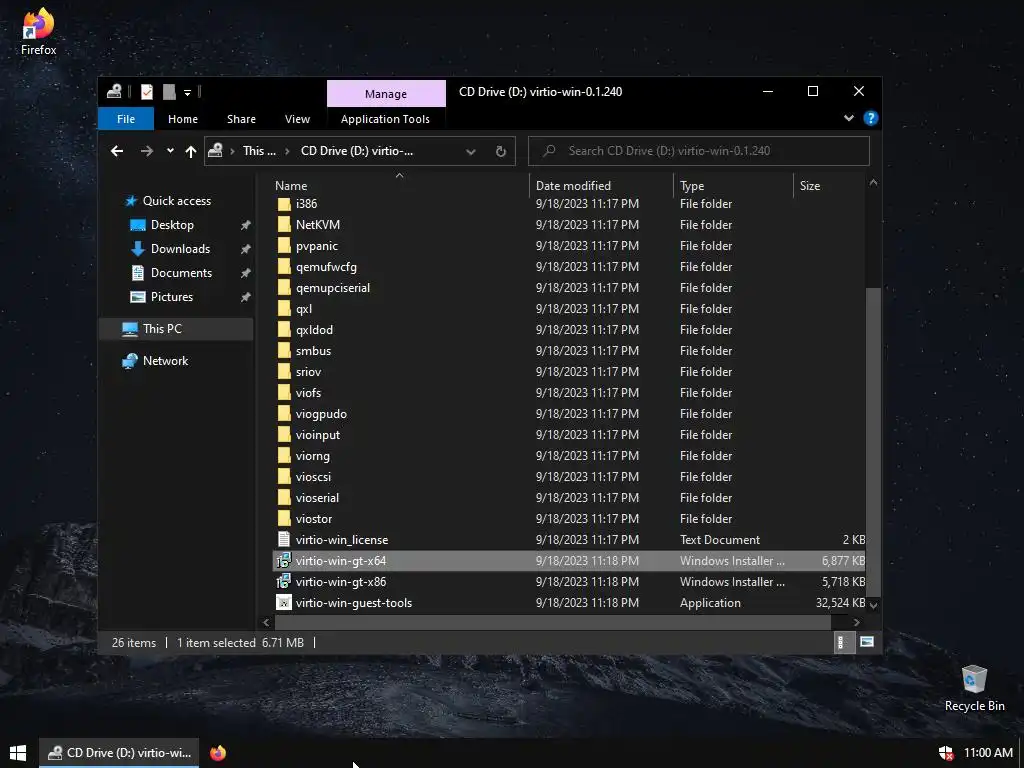
Task: Open Pictures in the navigation pane
Action: click(172, 296)
